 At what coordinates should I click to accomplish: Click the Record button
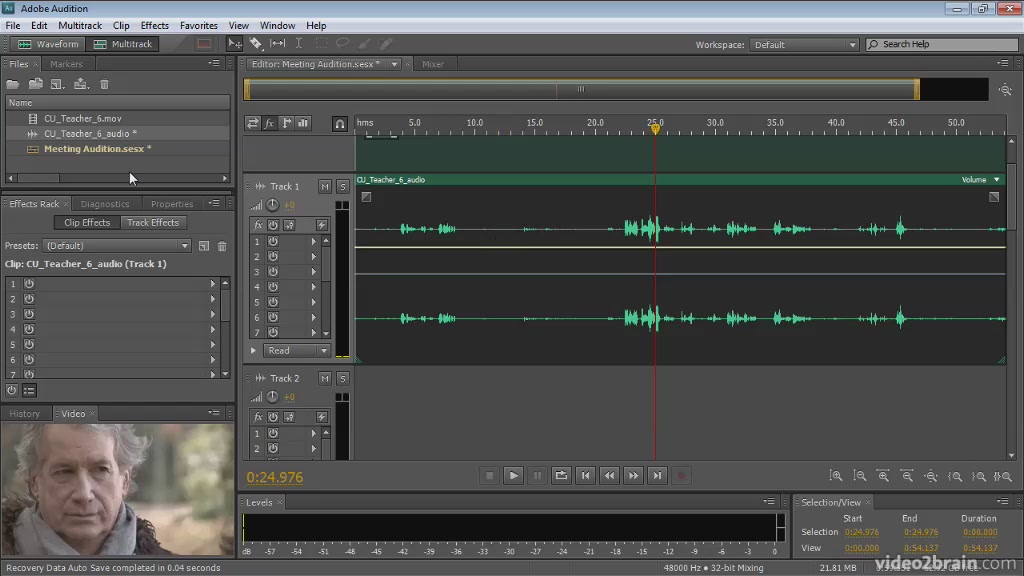point(681,476)
